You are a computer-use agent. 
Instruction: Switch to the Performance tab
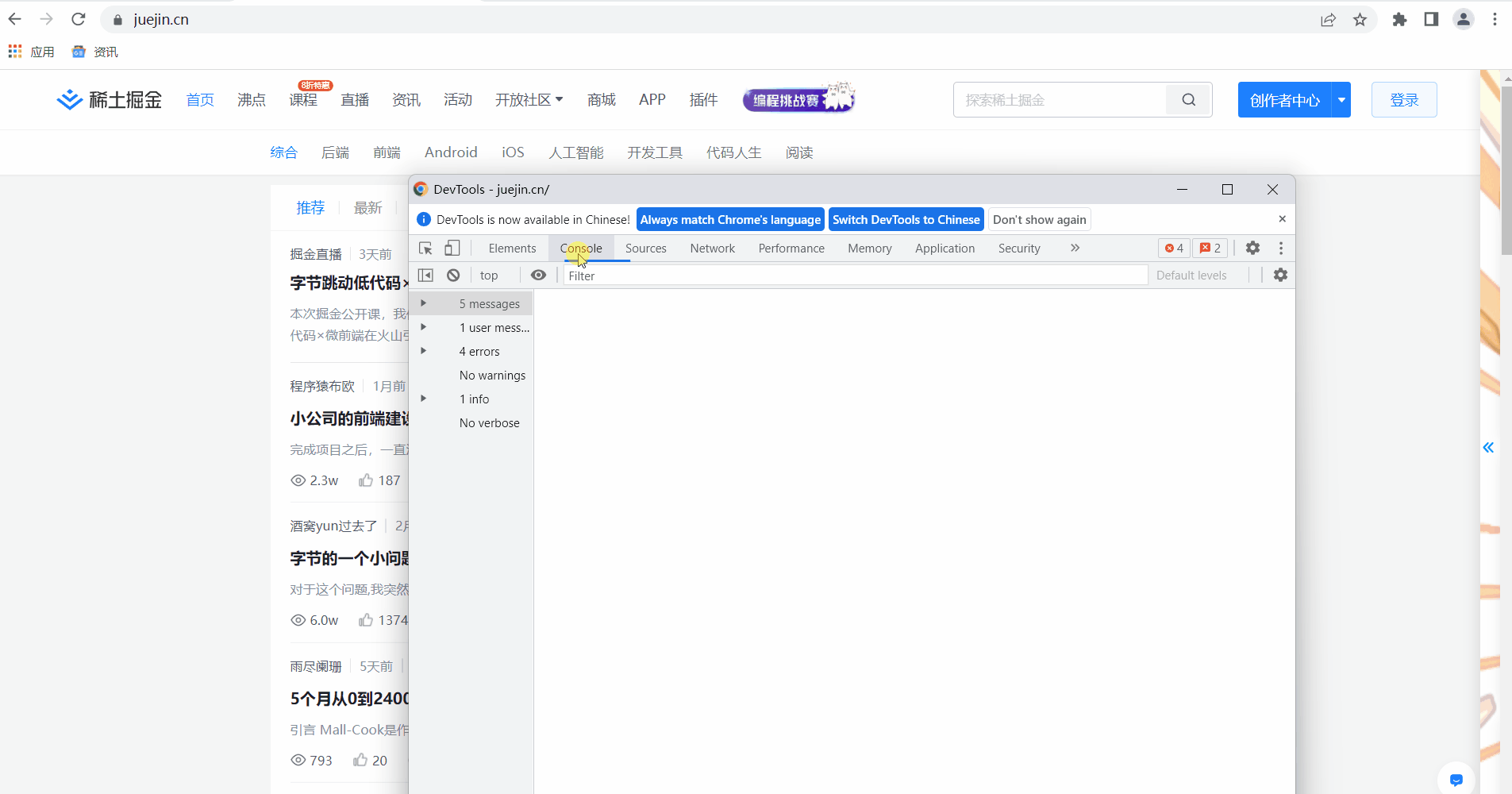click(791, 249)
